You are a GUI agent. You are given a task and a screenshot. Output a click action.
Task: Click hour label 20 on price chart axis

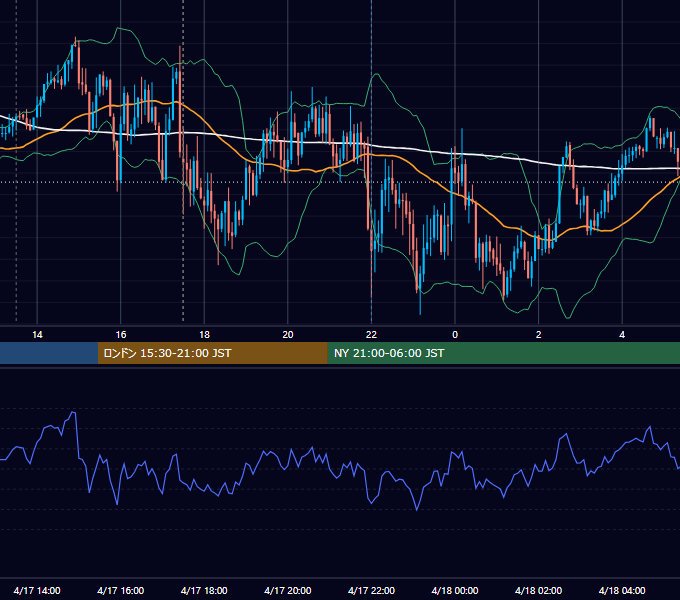[288, 335]
